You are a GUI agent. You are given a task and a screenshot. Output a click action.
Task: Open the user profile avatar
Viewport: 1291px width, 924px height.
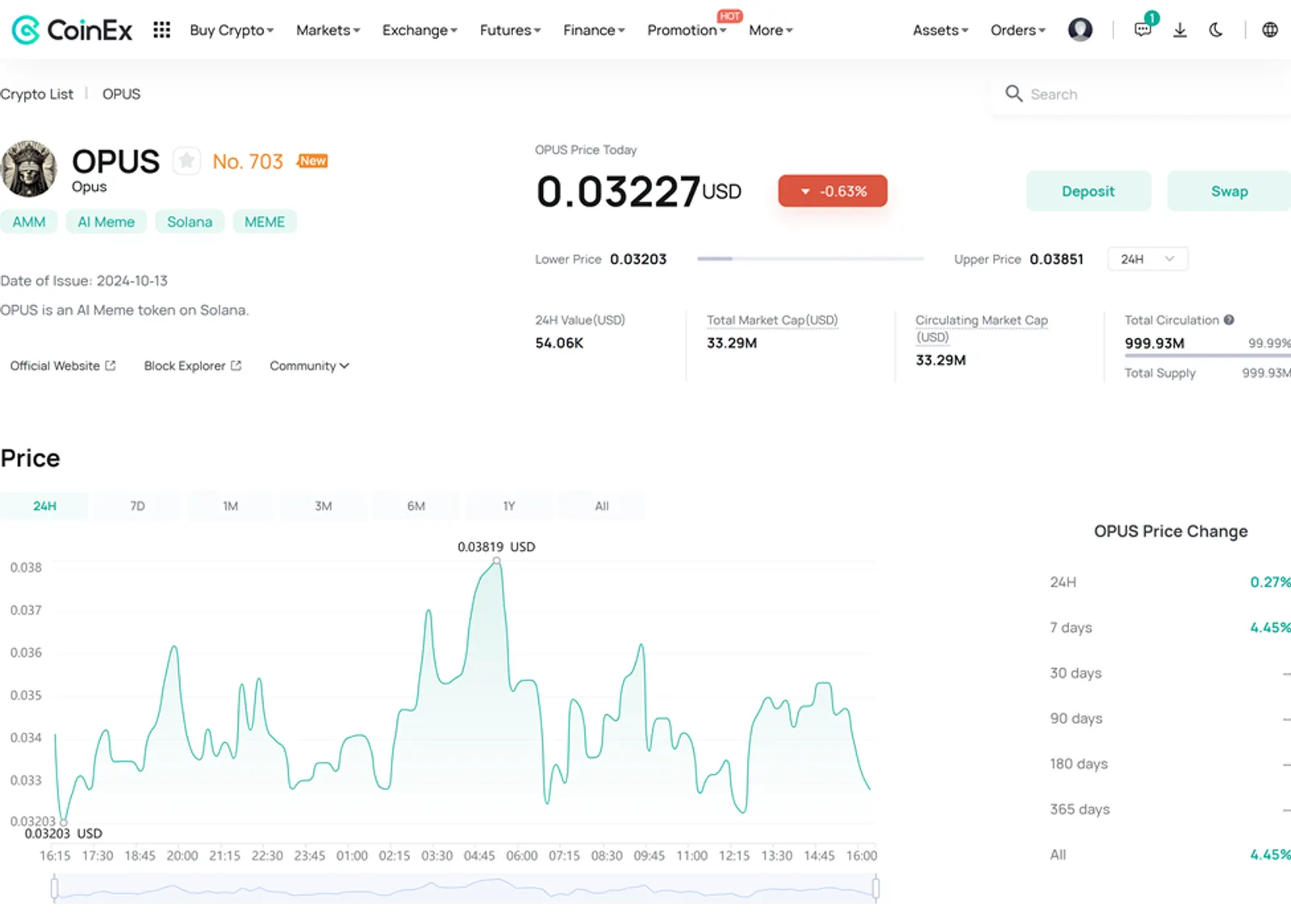(1080, 30)
